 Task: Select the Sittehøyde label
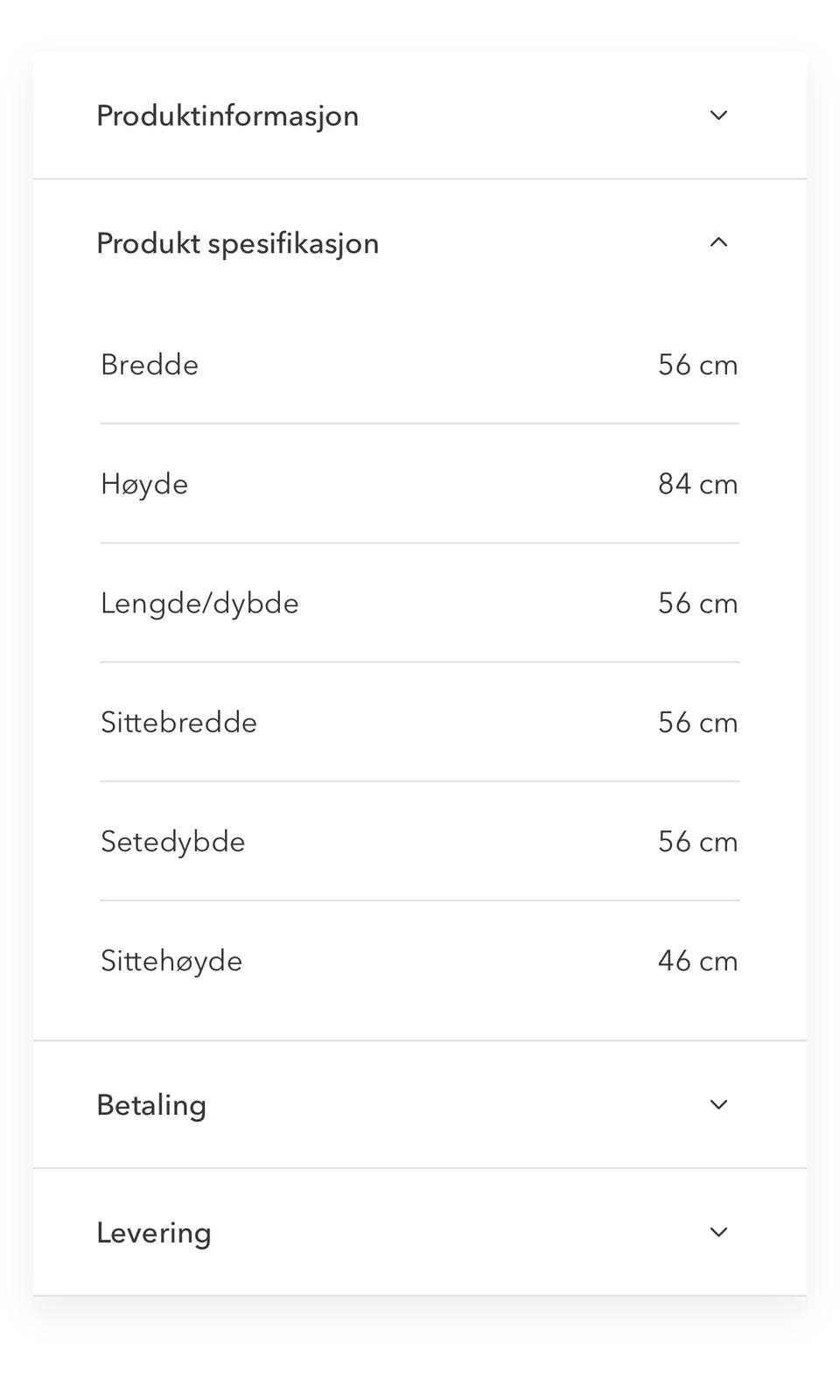[171, 962]
